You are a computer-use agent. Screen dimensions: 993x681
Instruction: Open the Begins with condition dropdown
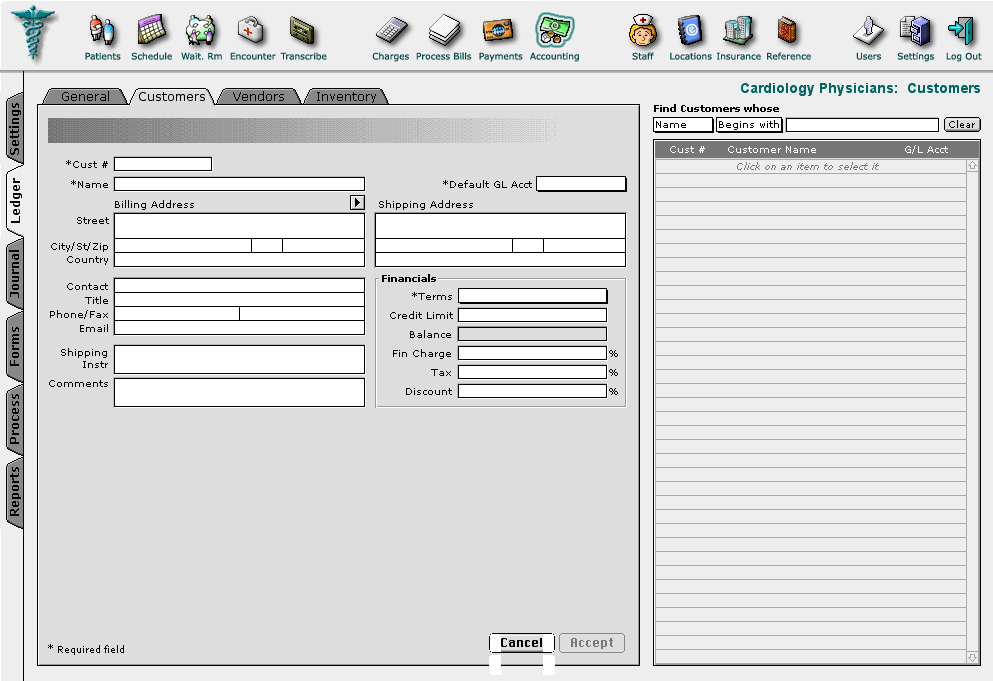[x=749, y=125]
